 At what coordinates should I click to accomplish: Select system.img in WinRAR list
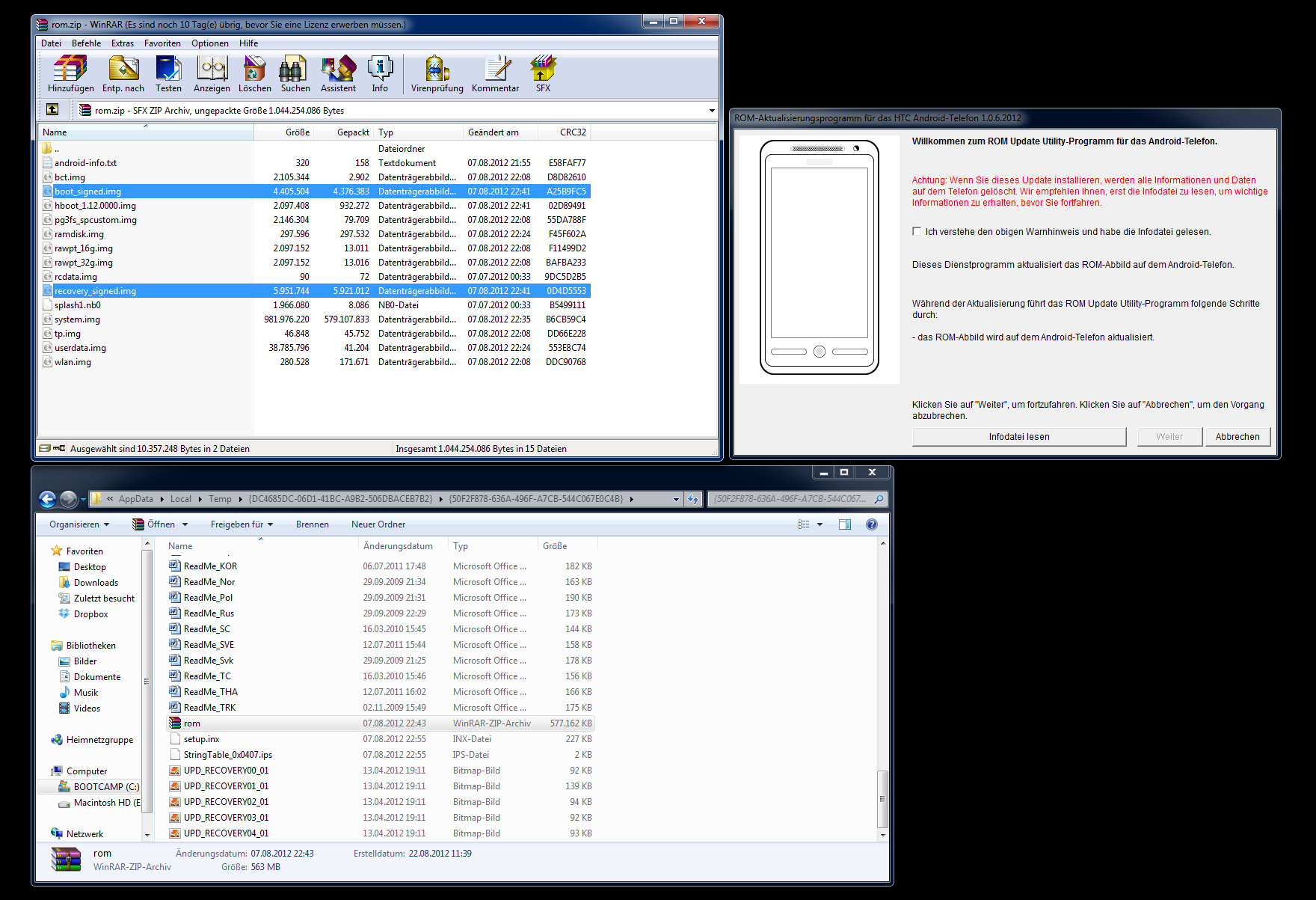click(x=316, y=319)
